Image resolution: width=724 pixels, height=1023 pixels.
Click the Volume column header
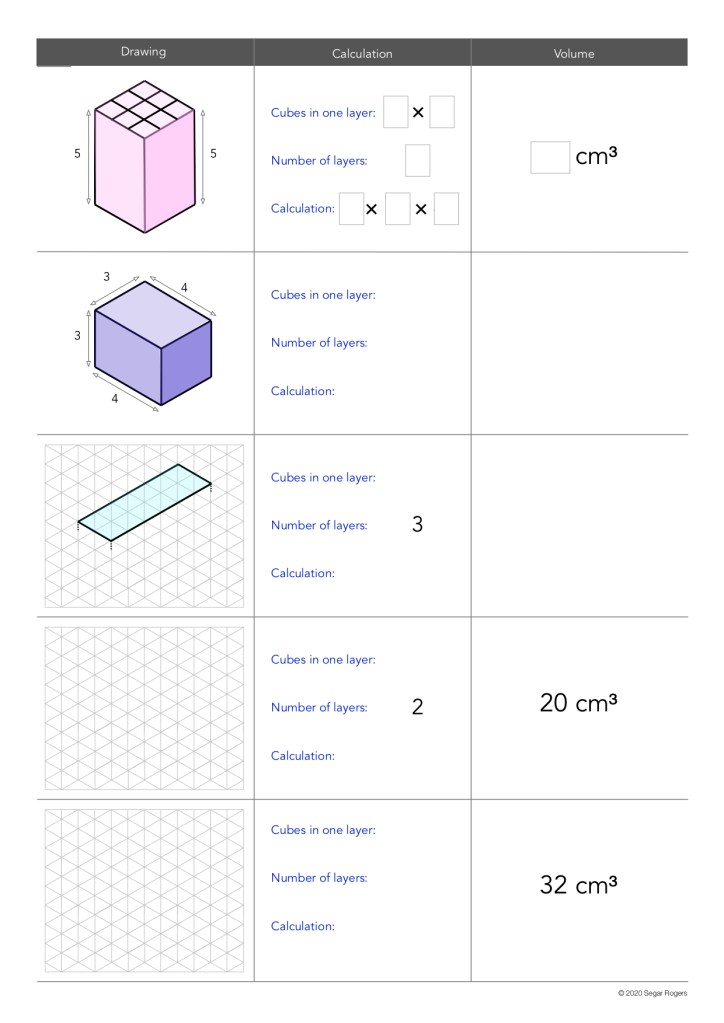(x=579, y=52)
